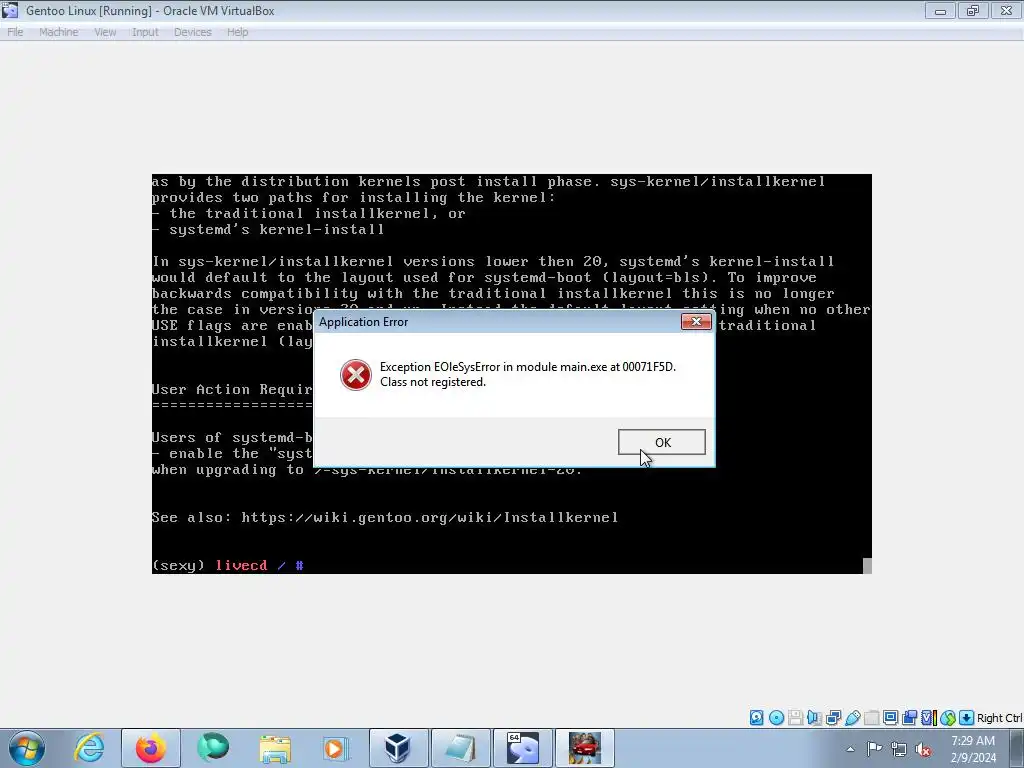
Task: Click the wiki.gentoo.org Installkernel URL text
Action: tap(430, 517)
